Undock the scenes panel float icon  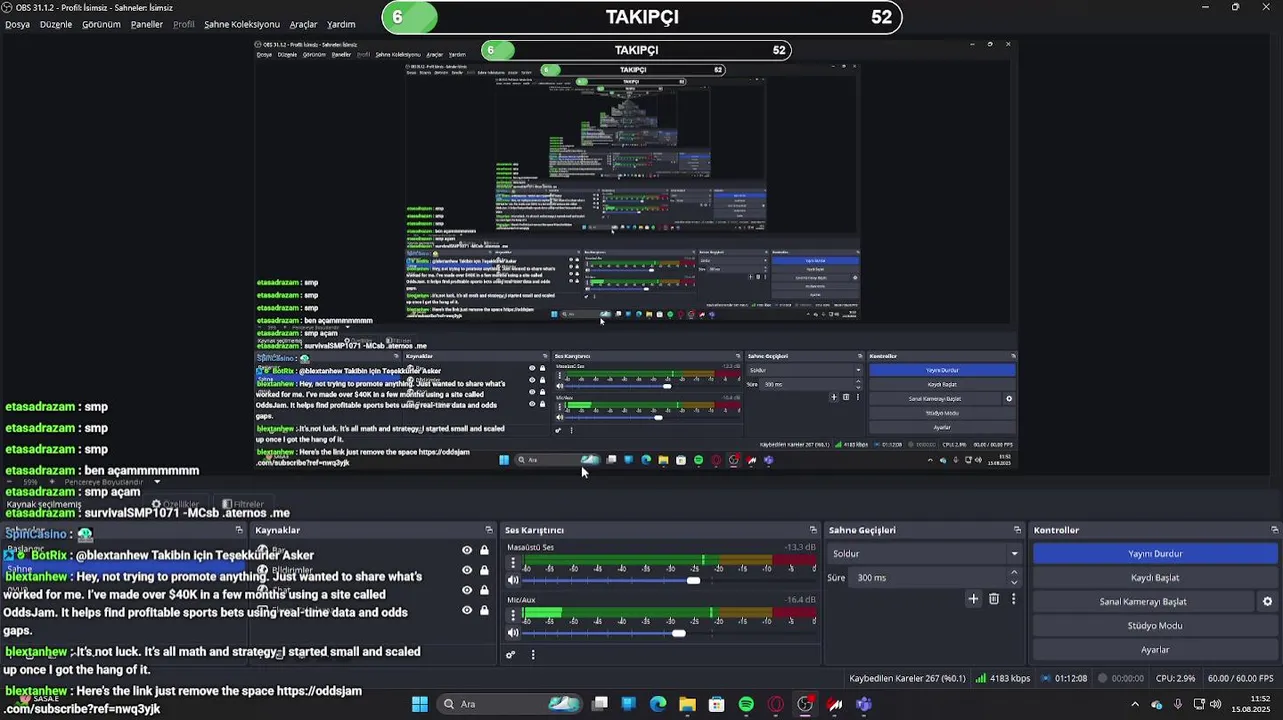[x=239, y=530]
